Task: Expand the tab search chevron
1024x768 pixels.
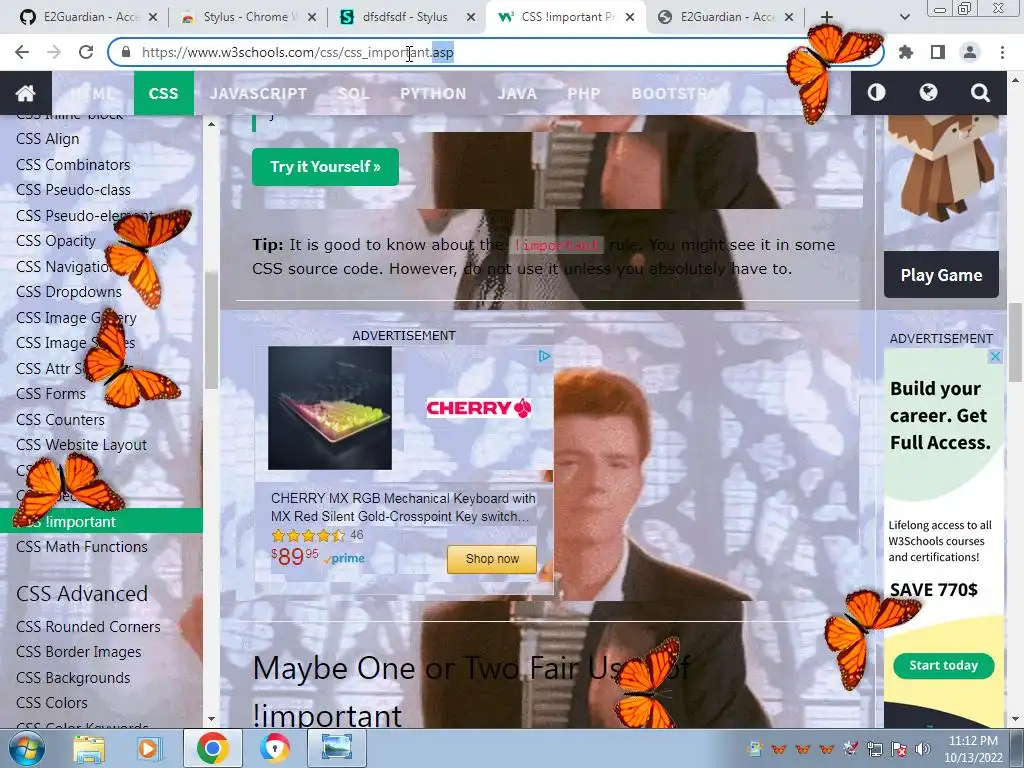Action: pyautogui.click(x=904, y=17)
